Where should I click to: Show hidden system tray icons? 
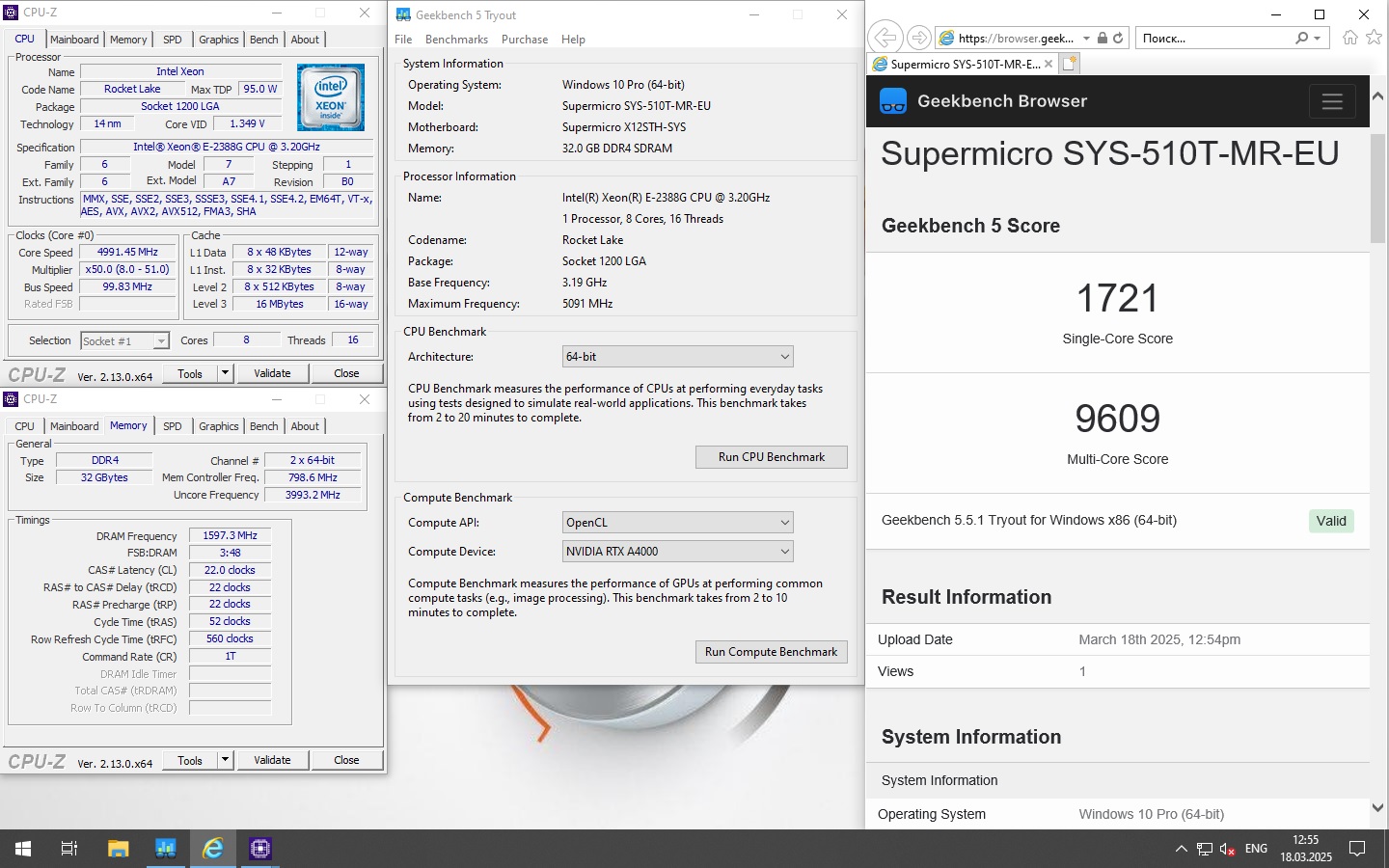(x=1182, y=849)
